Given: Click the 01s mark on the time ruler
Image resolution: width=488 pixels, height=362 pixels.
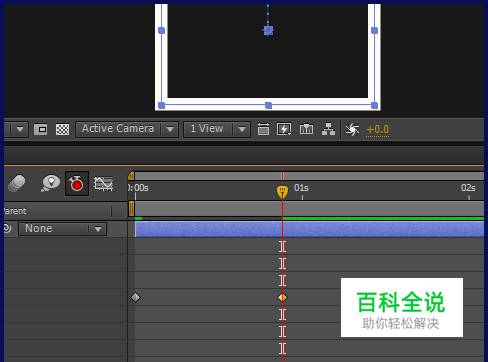Looking at the screenshot, I should 301,188.
